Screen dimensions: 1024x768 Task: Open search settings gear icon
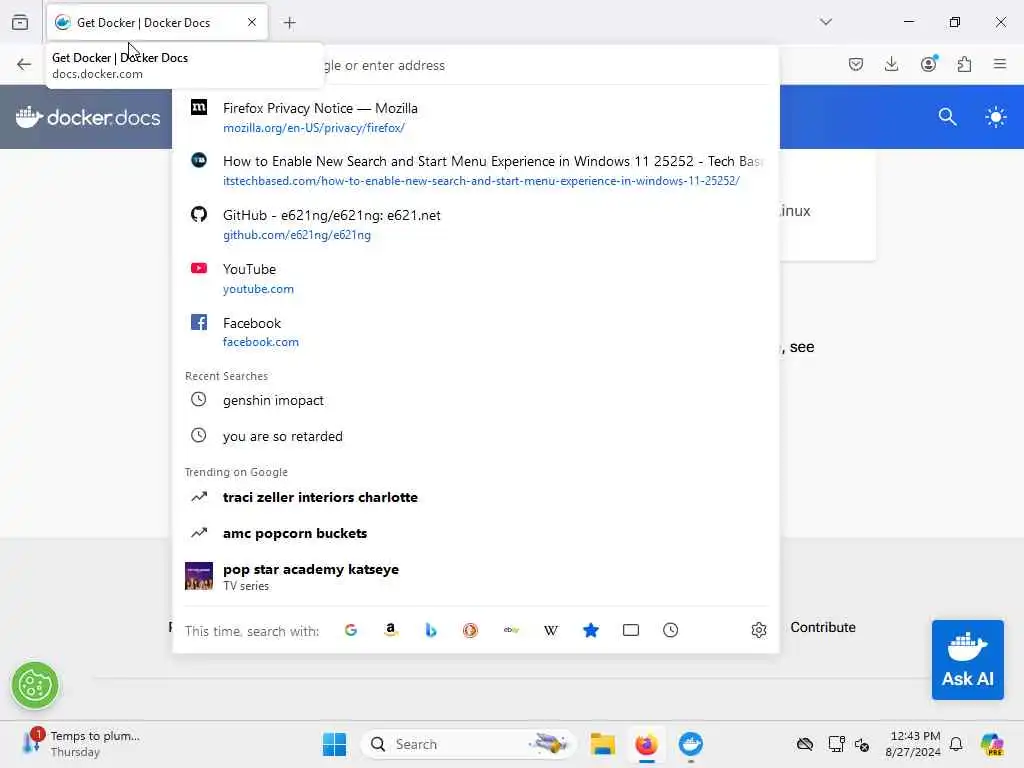(x=758, y=630)
